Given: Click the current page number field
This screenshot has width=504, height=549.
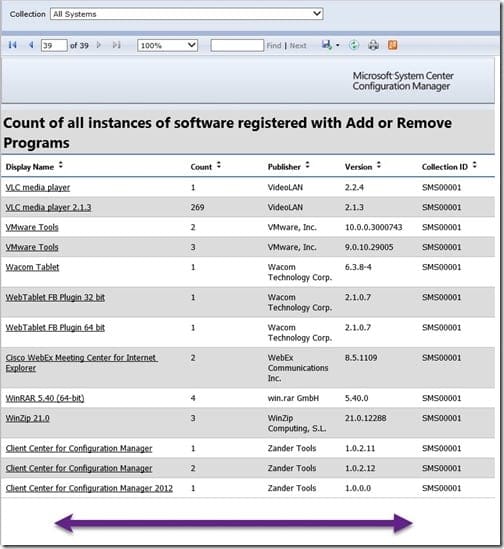Looking at the screenshot, I should [54, 46].
